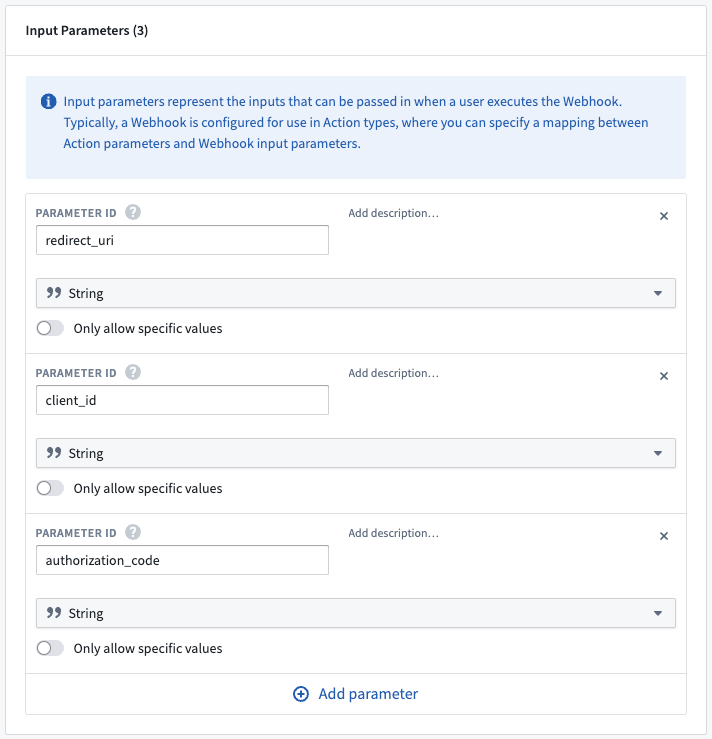Click the plus circle icon by Add parameter
This screenshot has height=739, width=712.
pos(301,694)
